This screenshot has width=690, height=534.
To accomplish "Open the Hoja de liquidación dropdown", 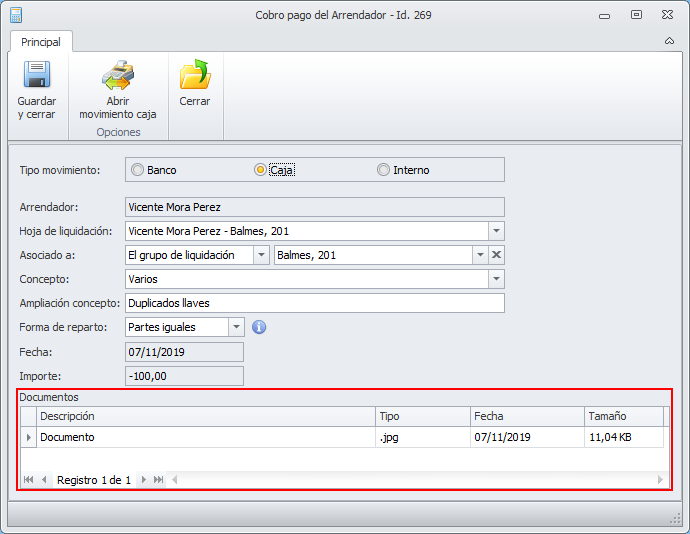I will 496,231.
